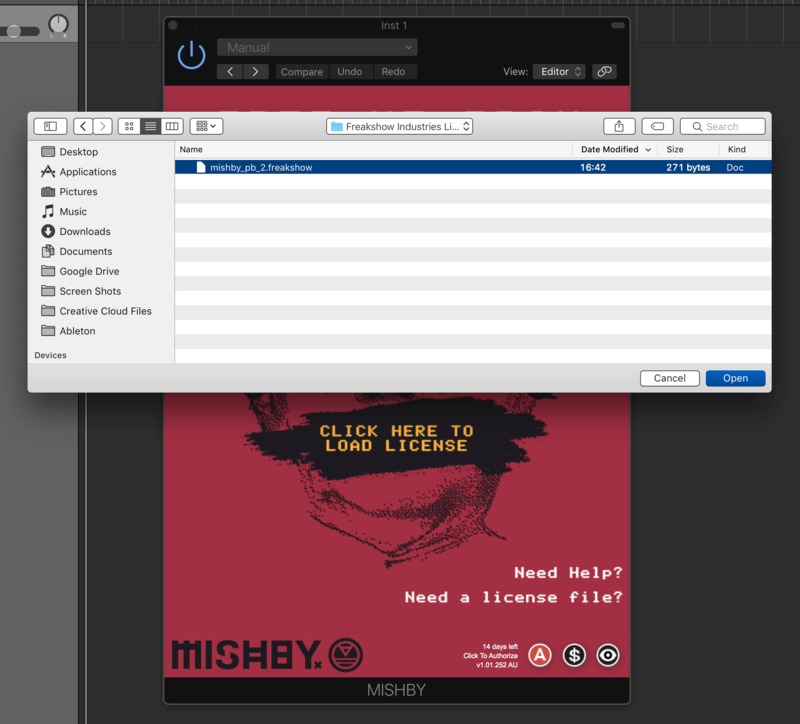
Task: Open the Freakshow Industries folder path popup
Action: 399,126
